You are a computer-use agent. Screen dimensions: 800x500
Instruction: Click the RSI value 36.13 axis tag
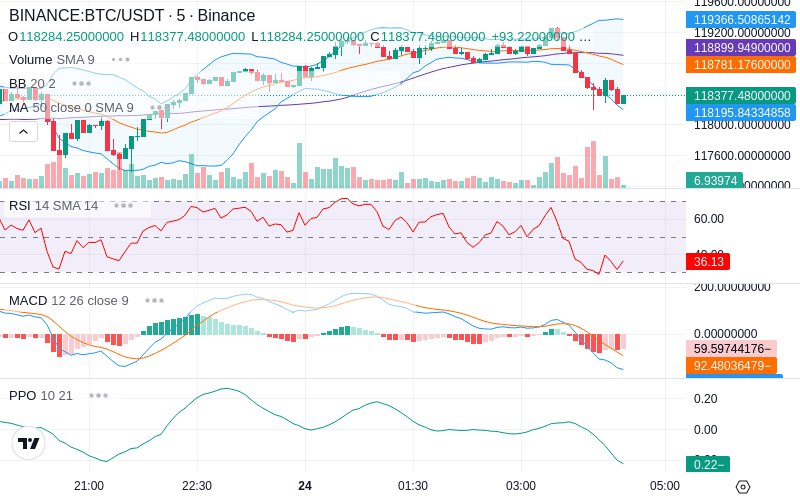[x=706, y=261]
